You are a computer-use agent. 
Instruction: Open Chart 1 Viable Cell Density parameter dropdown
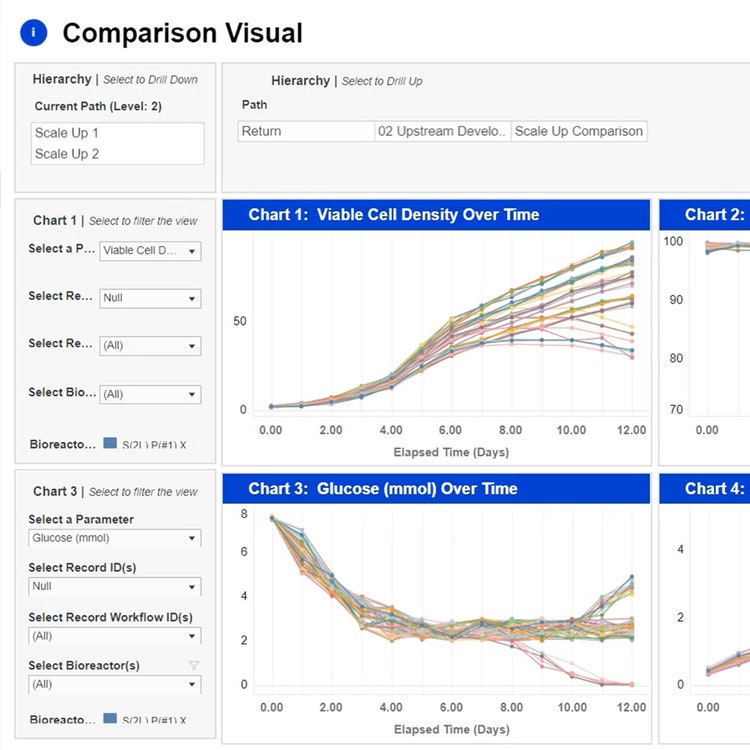pyautogui.click(x=150, y=251)
